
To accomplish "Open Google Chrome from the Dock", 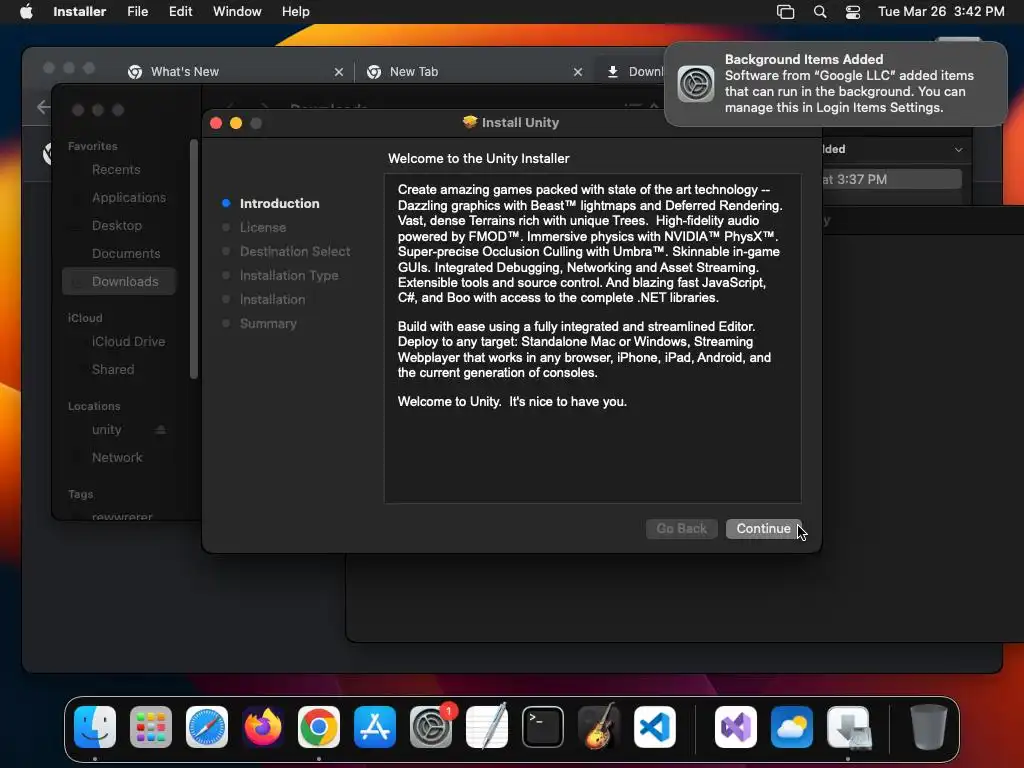I will (x=319, y=727).
